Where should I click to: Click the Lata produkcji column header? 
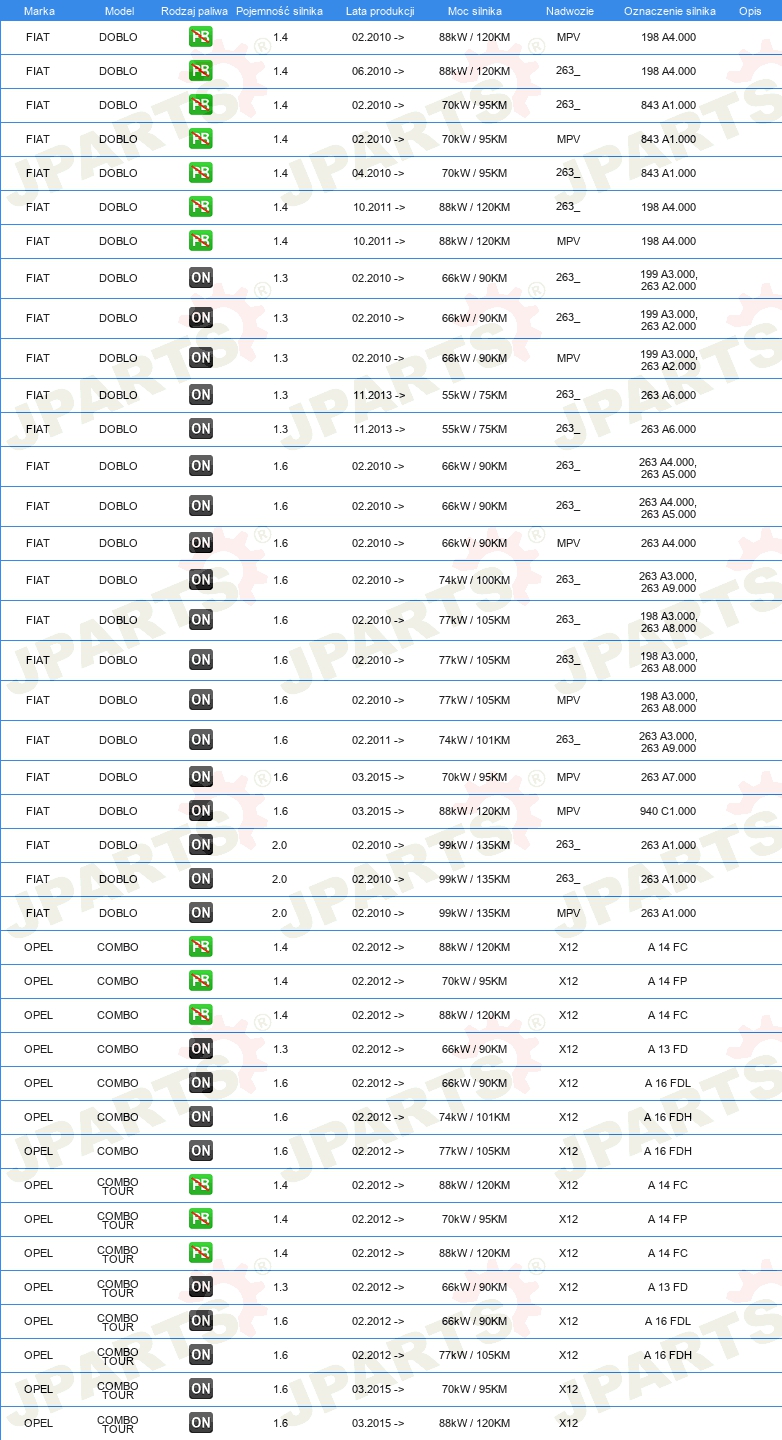pos(380,11)
